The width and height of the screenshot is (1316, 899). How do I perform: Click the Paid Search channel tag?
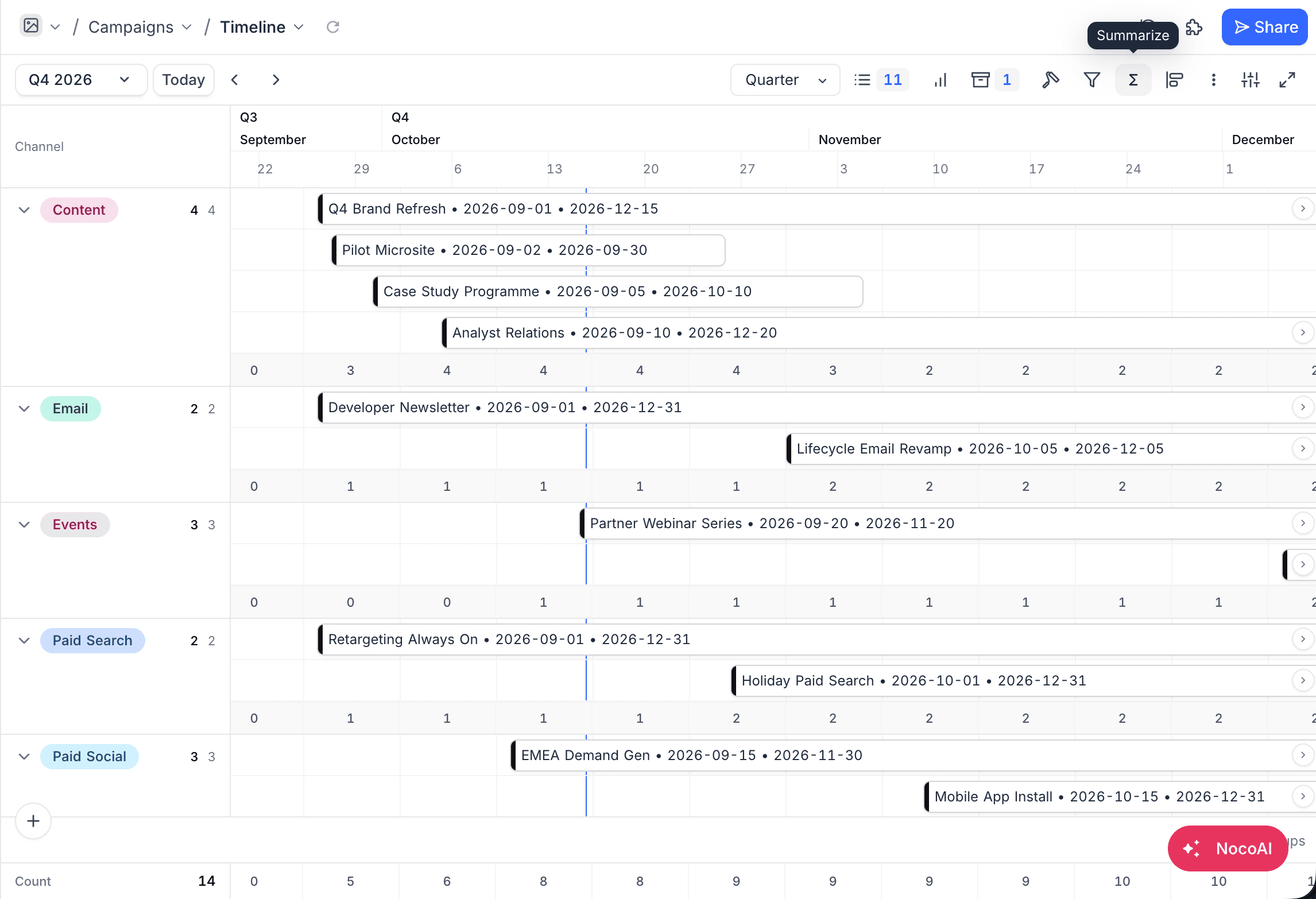tap(92, 641)
